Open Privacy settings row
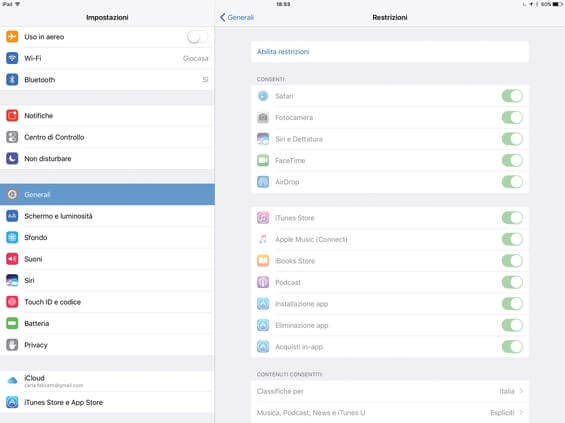The image size is (565, 423). point(107,345)
